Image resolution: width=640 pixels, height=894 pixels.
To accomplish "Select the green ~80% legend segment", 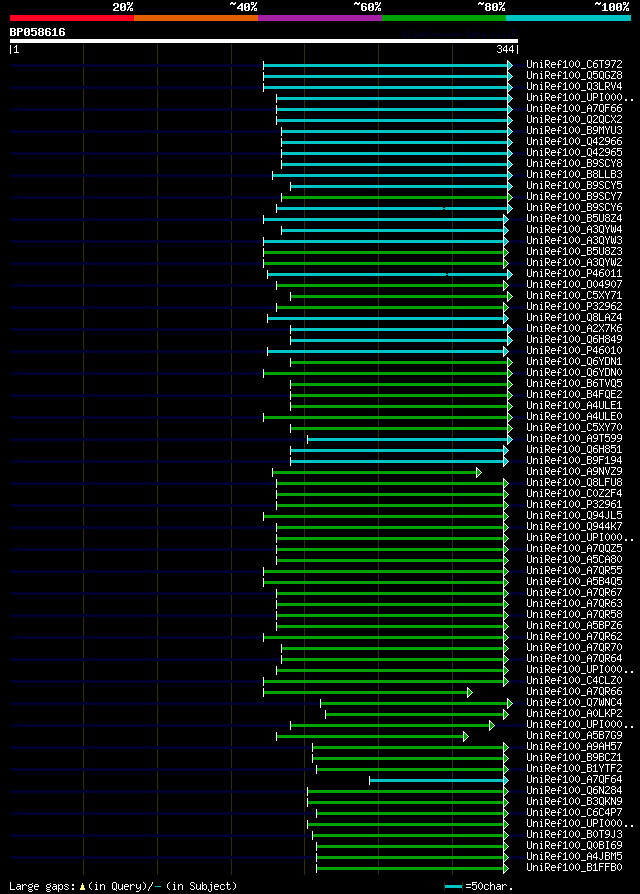I will [444, 18].
